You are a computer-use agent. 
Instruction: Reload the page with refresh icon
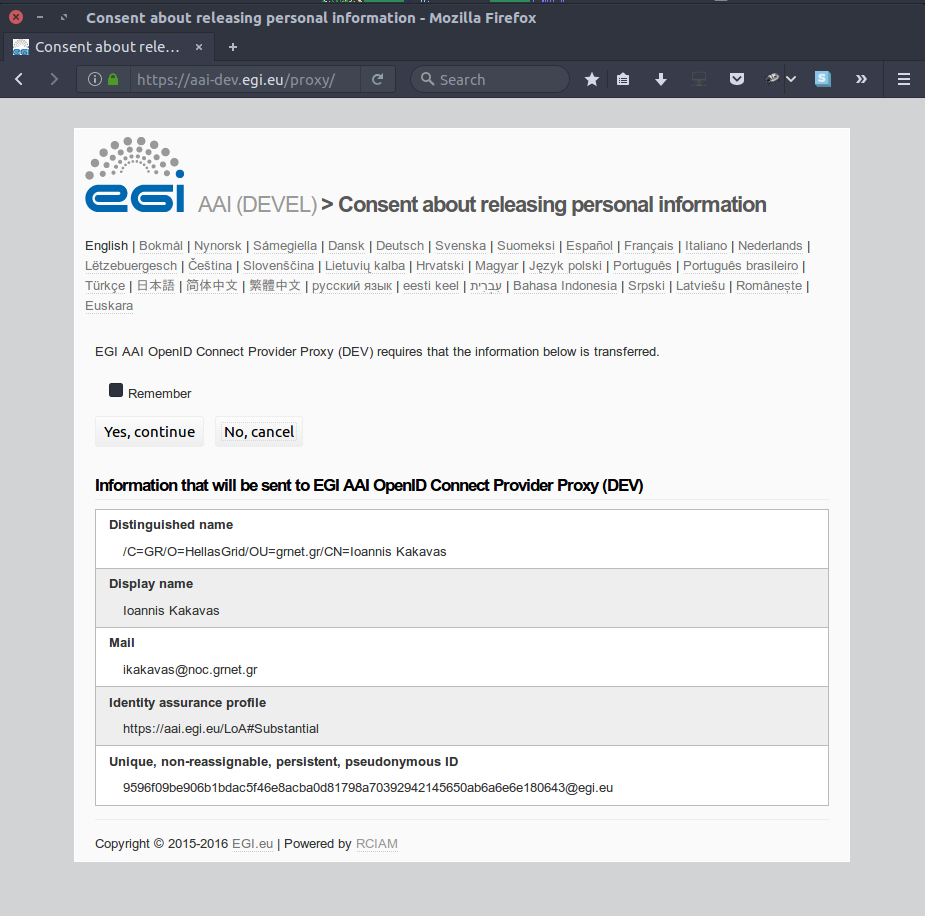[x=377, y=80]
